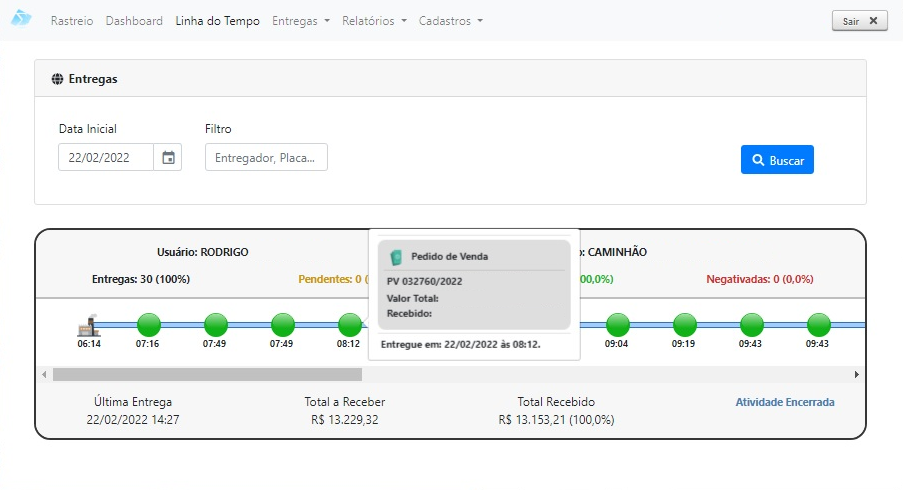Expand the Entregas dropdown menu
This screenshot has width=903, height=490.
click(x=300, y=21)
